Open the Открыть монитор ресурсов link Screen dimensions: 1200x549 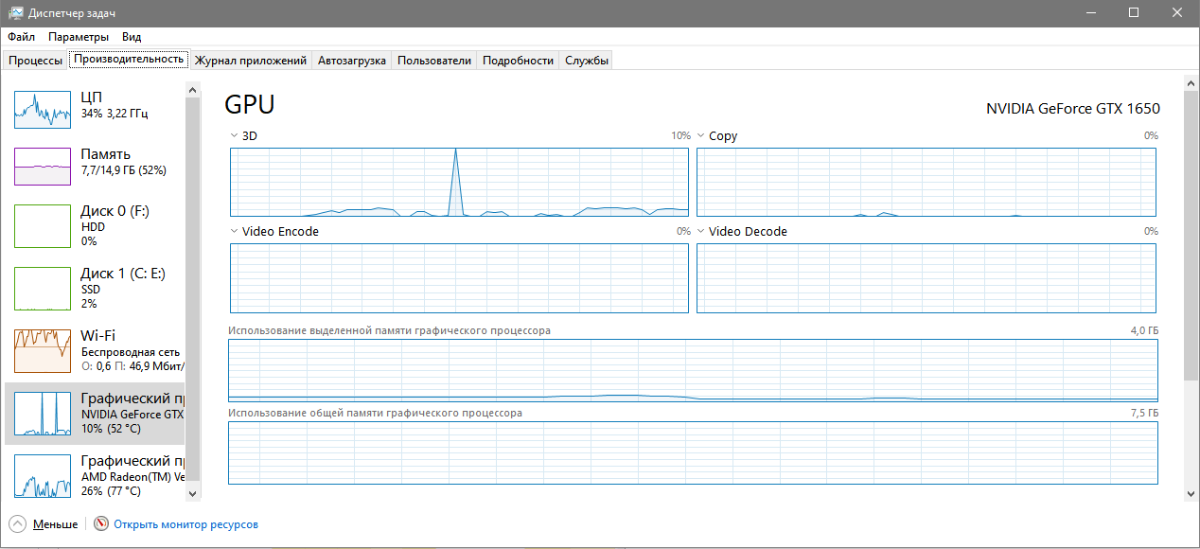[x=186, y=524]
